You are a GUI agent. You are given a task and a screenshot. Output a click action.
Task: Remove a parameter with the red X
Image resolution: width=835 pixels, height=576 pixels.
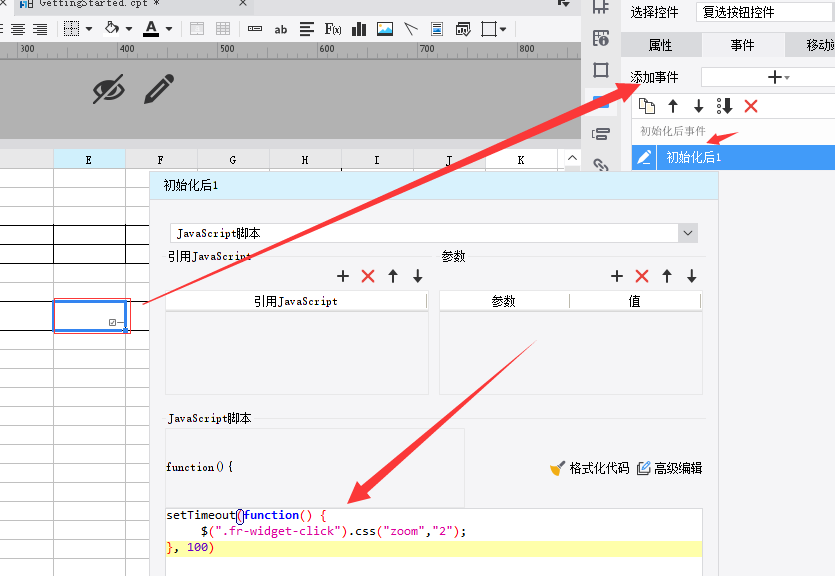click(642, 276)
